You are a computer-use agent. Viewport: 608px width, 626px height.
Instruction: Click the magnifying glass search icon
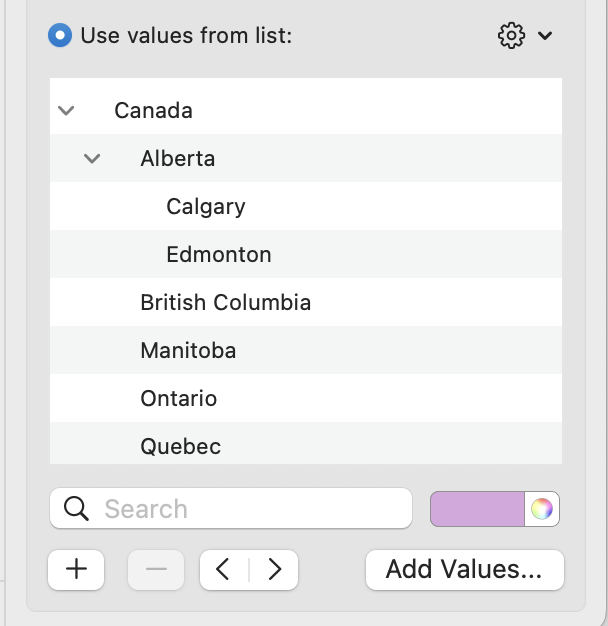click(77, 508)
